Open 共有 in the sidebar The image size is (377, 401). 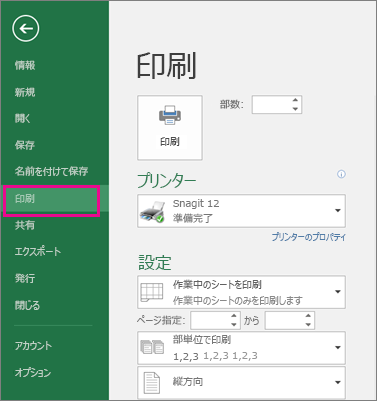tap(25, 225)
